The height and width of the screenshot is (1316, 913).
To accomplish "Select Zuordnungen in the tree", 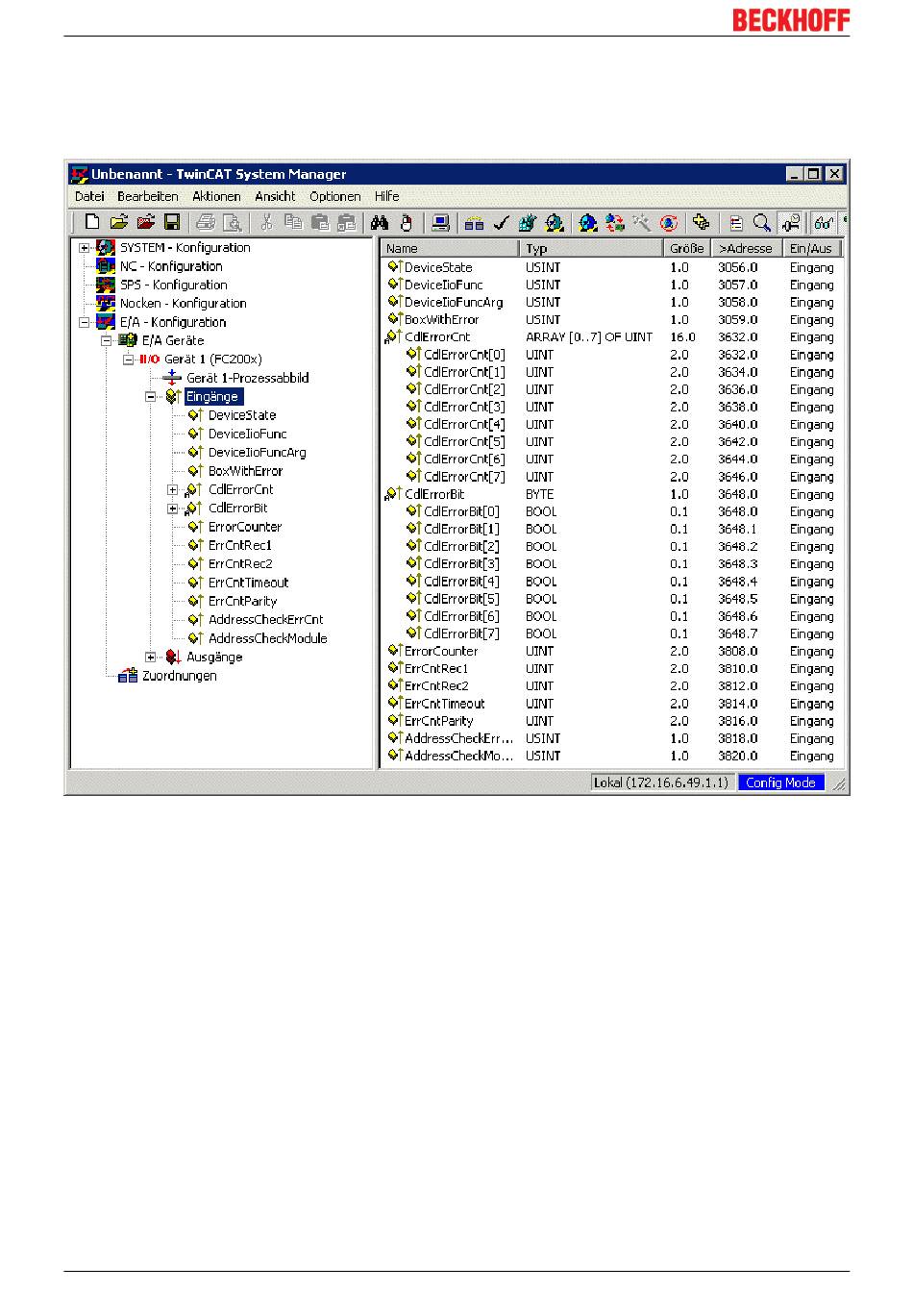I will click(x=179, y=676).
